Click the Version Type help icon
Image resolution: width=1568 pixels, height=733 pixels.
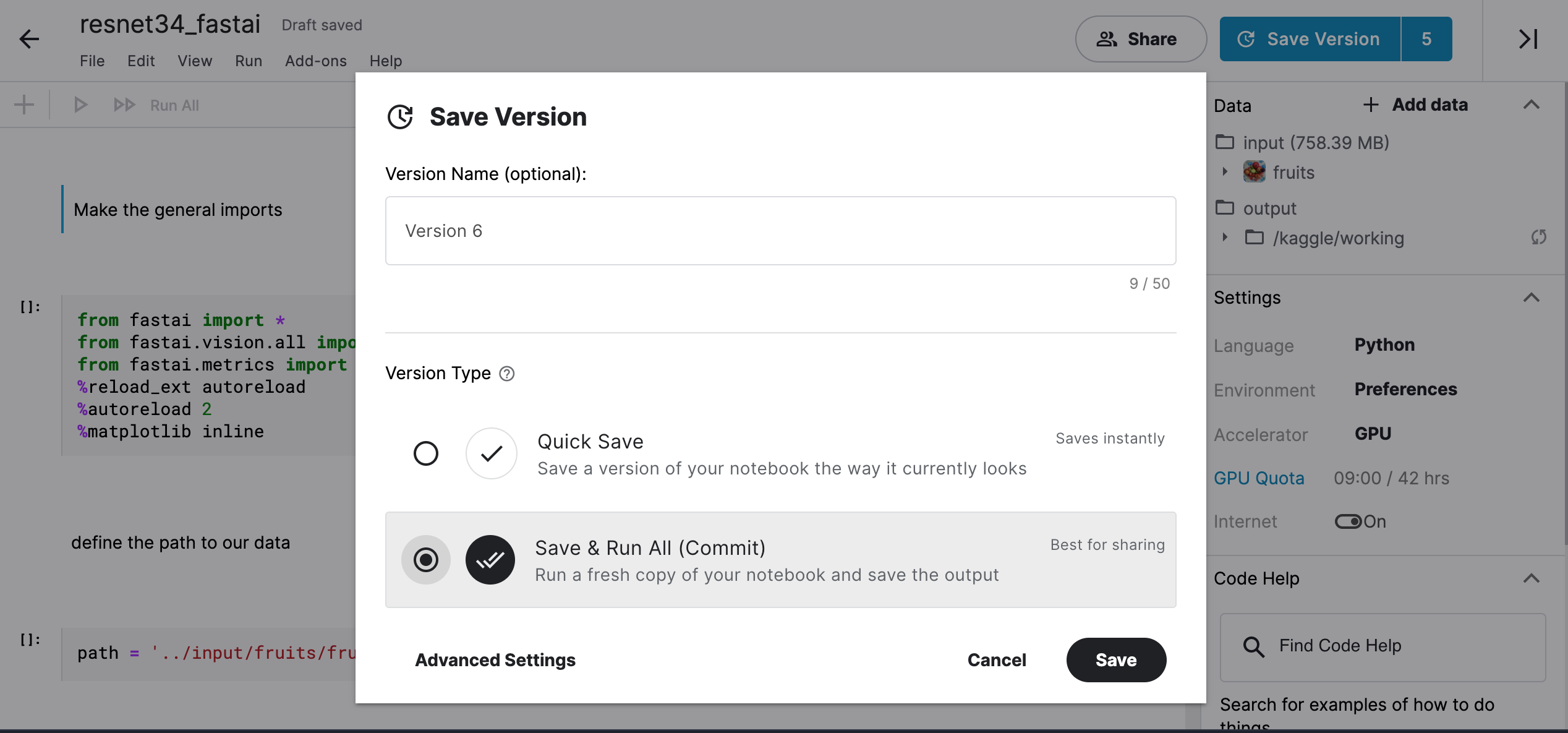click(506, 374)
